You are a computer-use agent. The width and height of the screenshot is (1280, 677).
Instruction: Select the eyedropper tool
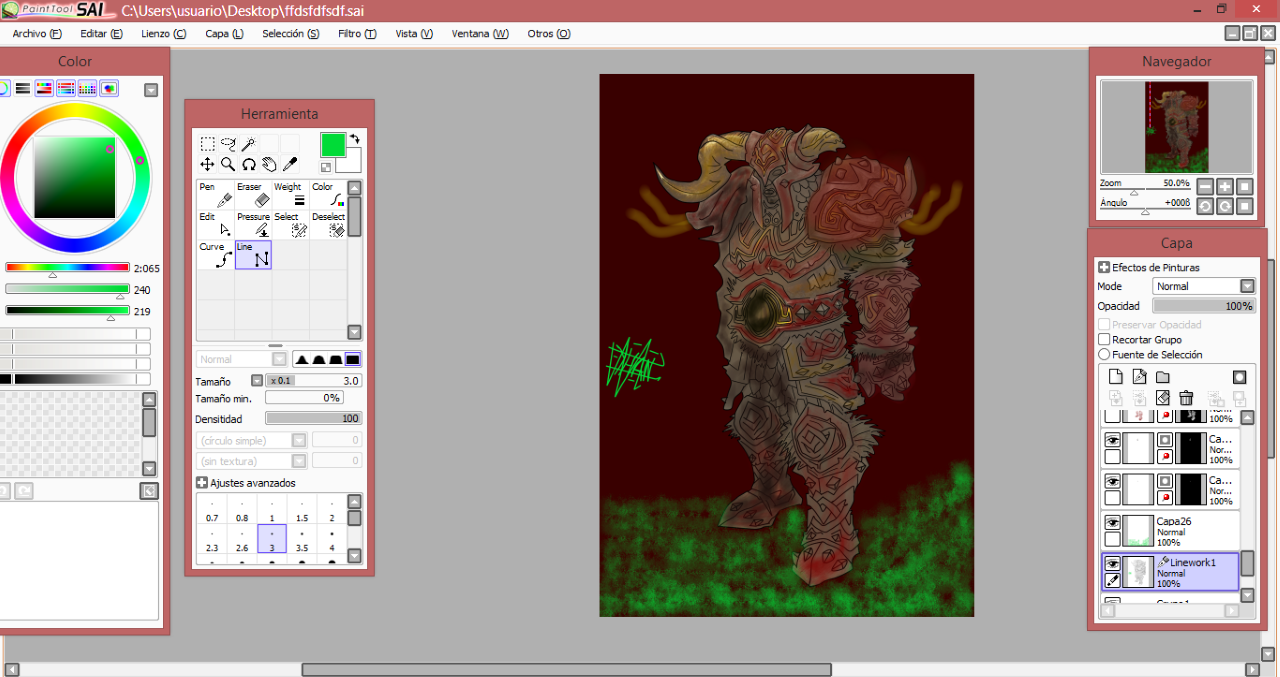pyautogui.click(x=290, y=164)
